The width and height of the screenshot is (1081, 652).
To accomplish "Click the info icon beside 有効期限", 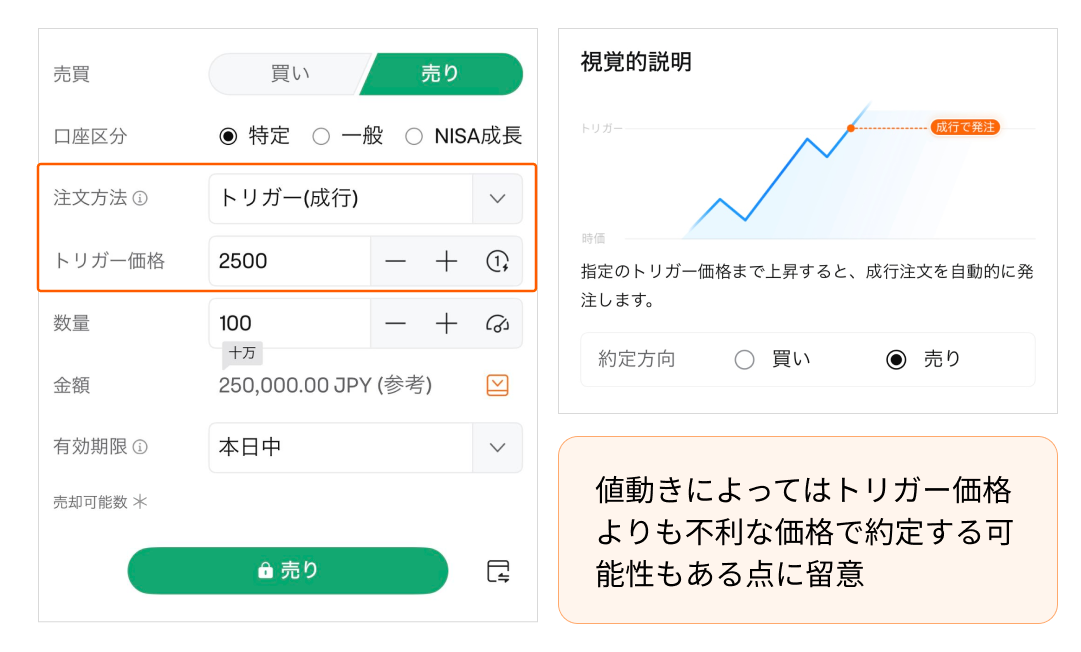I will coord(141,447).
